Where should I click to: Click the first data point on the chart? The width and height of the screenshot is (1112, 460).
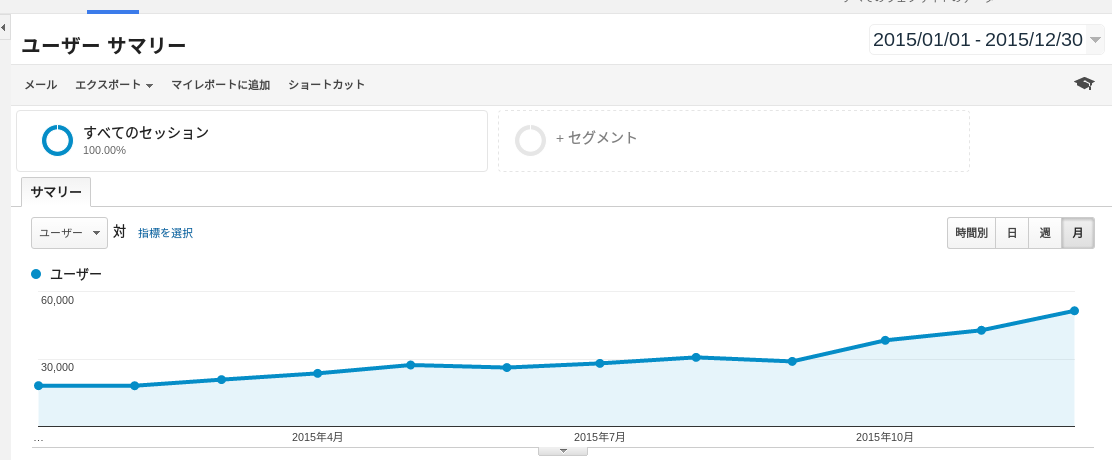pos(39,385)
